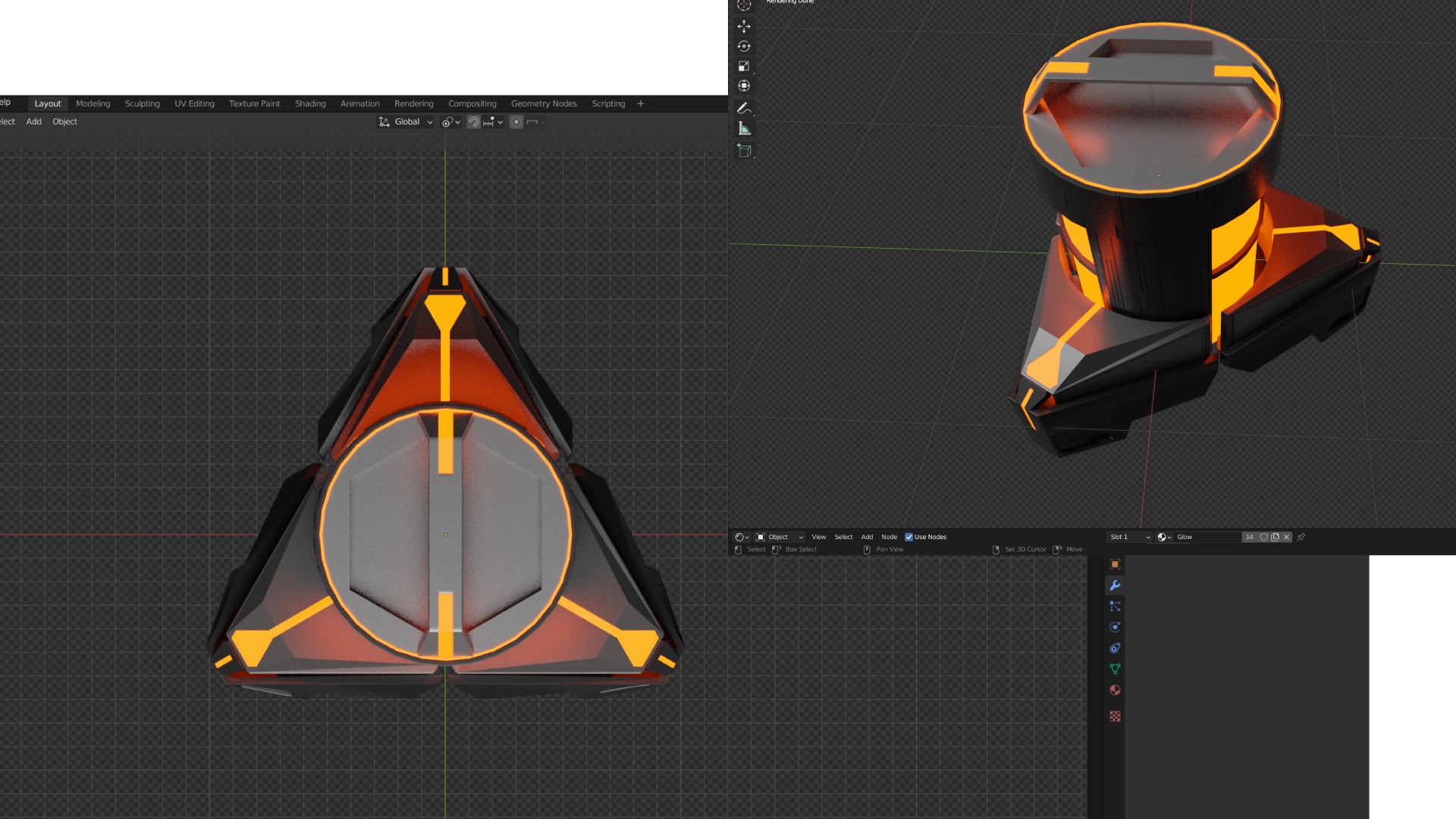Toggle snapping magnet button

474,122
